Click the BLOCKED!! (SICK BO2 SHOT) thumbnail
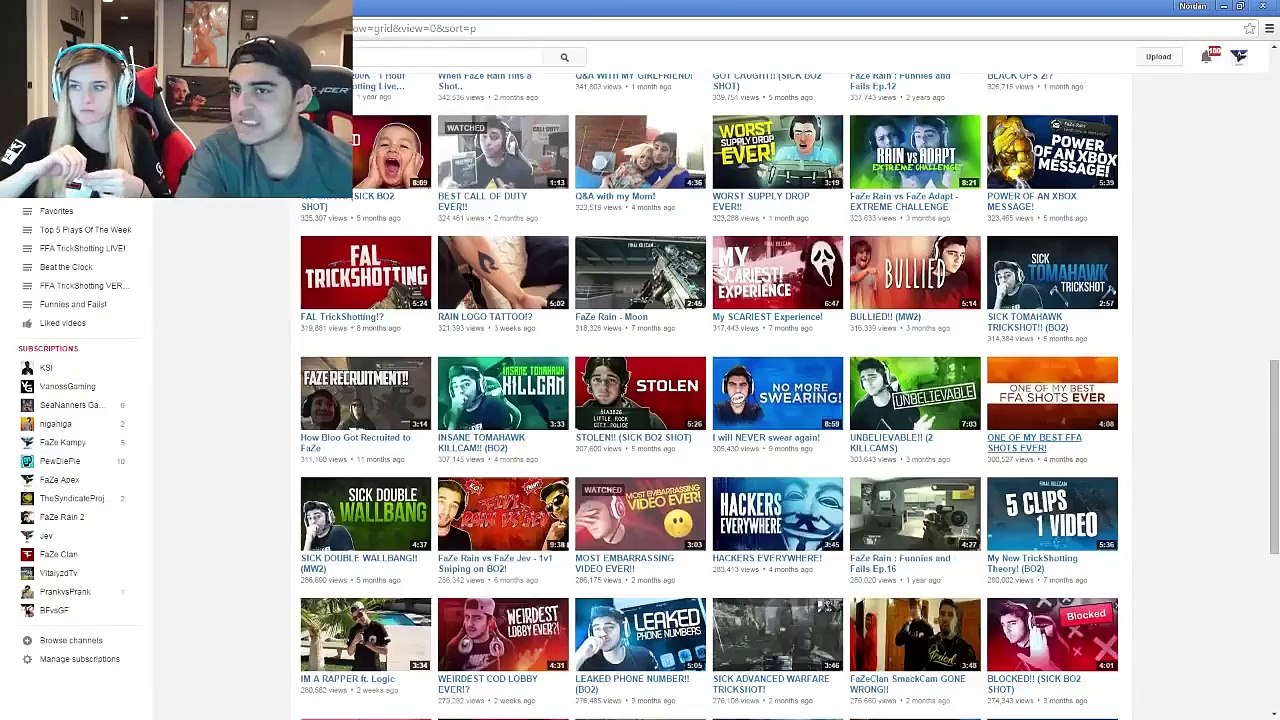 click(1052, 635)
